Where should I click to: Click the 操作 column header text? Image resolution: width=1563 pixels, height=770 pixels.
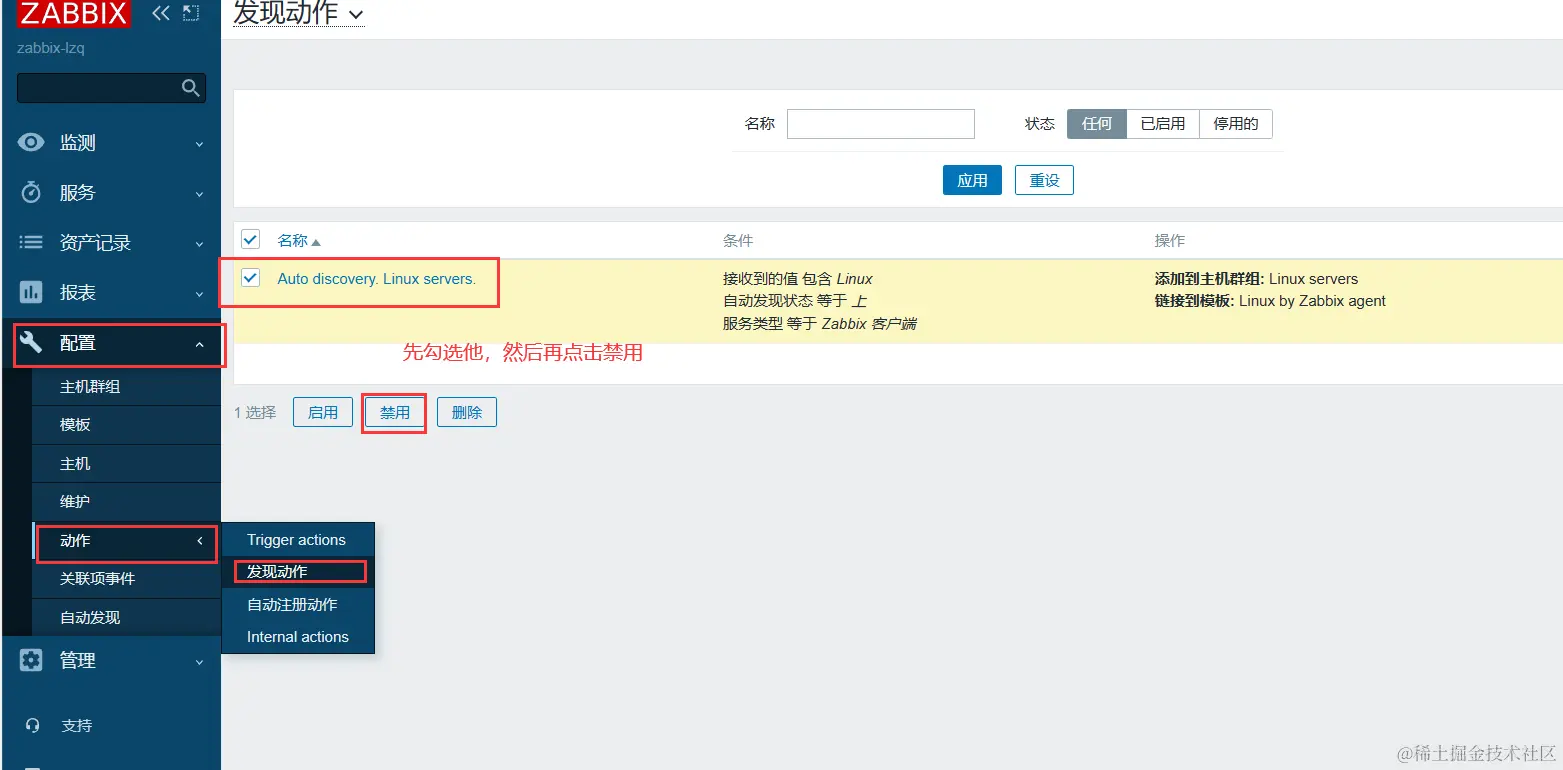(x=1170, y=241)
